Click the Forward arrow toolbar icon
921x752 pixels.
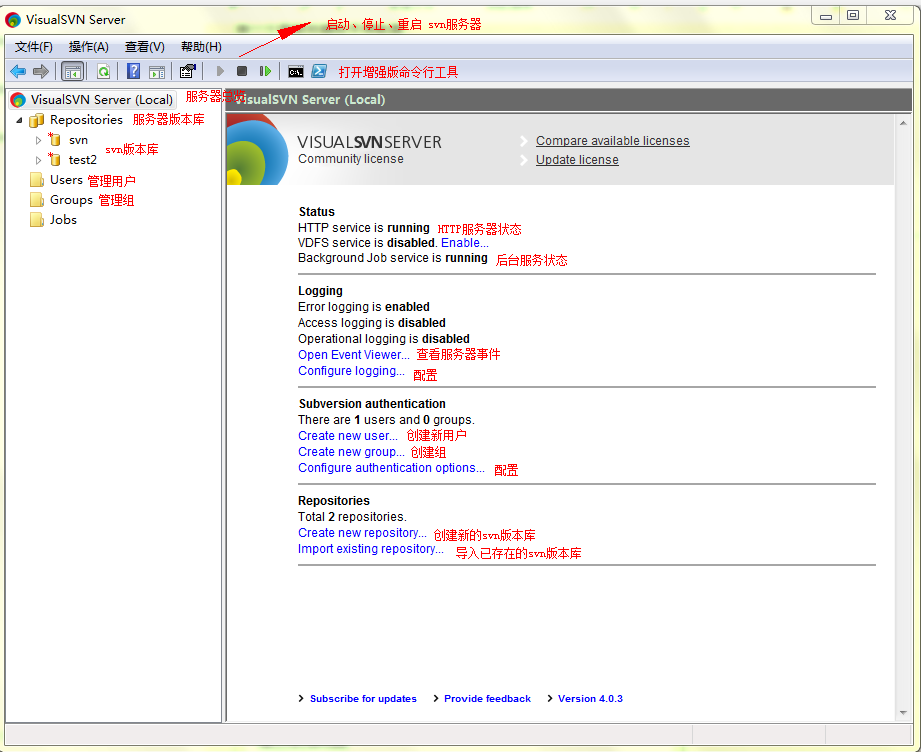click(41, 72)
